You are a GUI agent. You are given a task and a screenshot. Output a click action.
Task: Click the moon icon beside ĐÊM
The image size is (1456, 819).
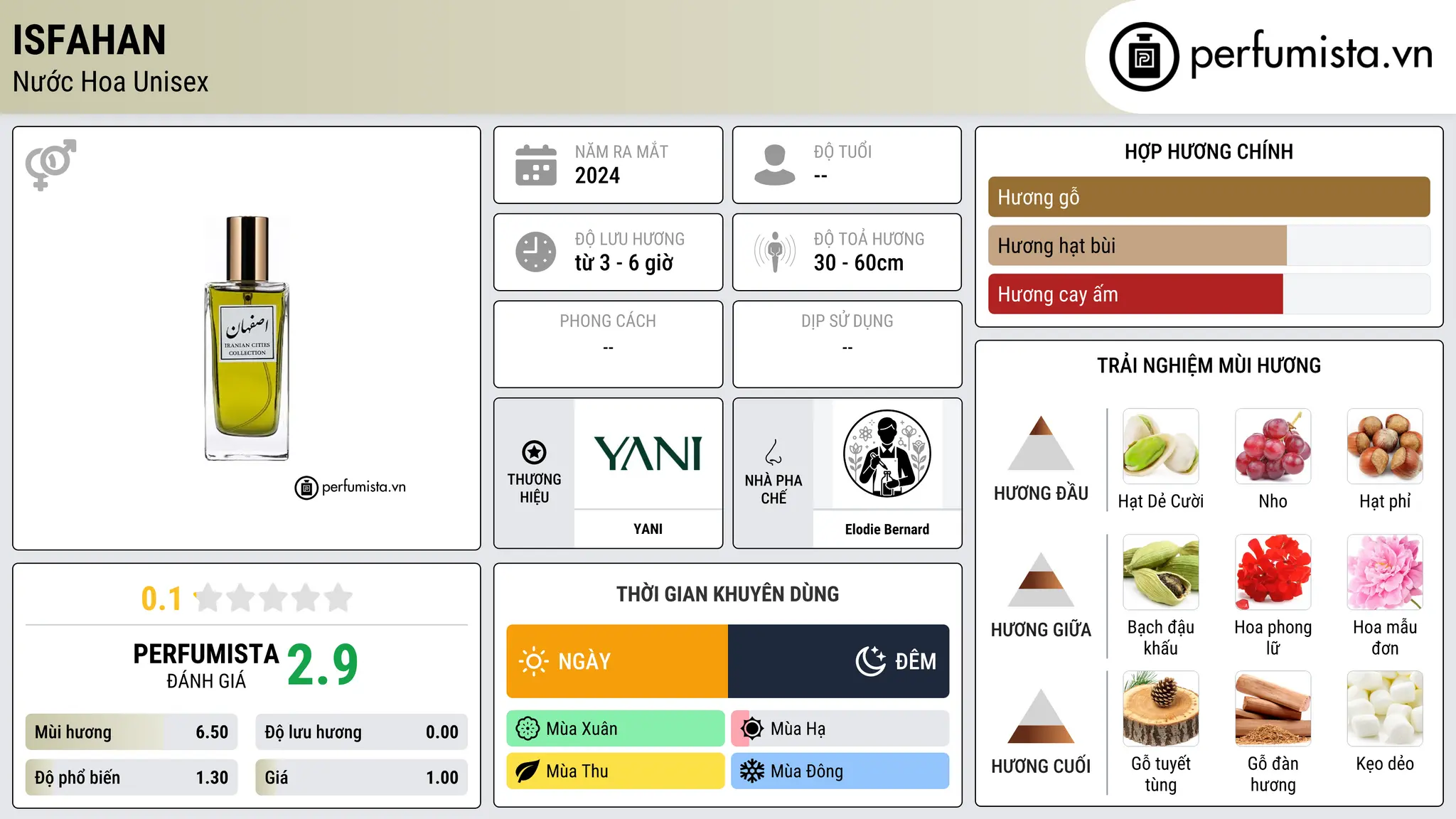(x=871, y=661)
